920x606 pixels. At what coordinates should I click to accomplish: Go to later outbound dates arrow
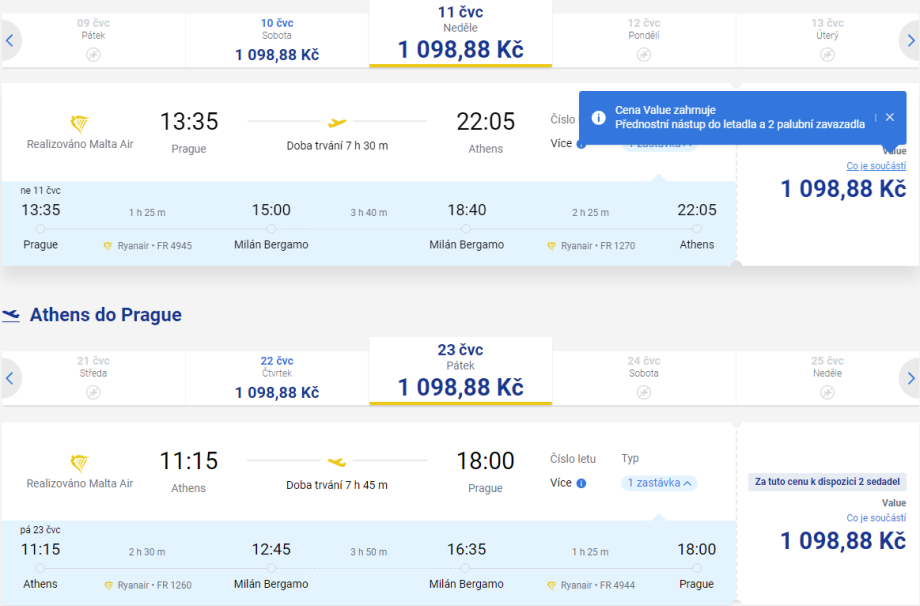910,40
